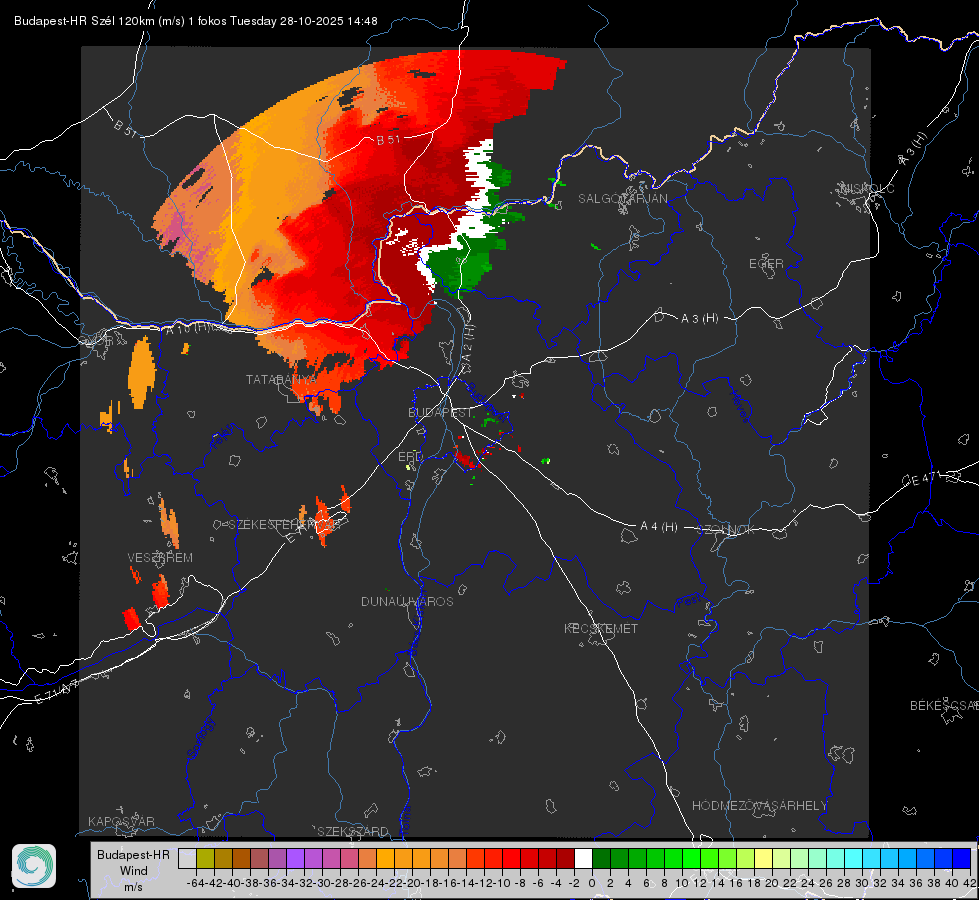
Task: Click the swirl logo icon beside the legend
Action: [x=34, y=866]
